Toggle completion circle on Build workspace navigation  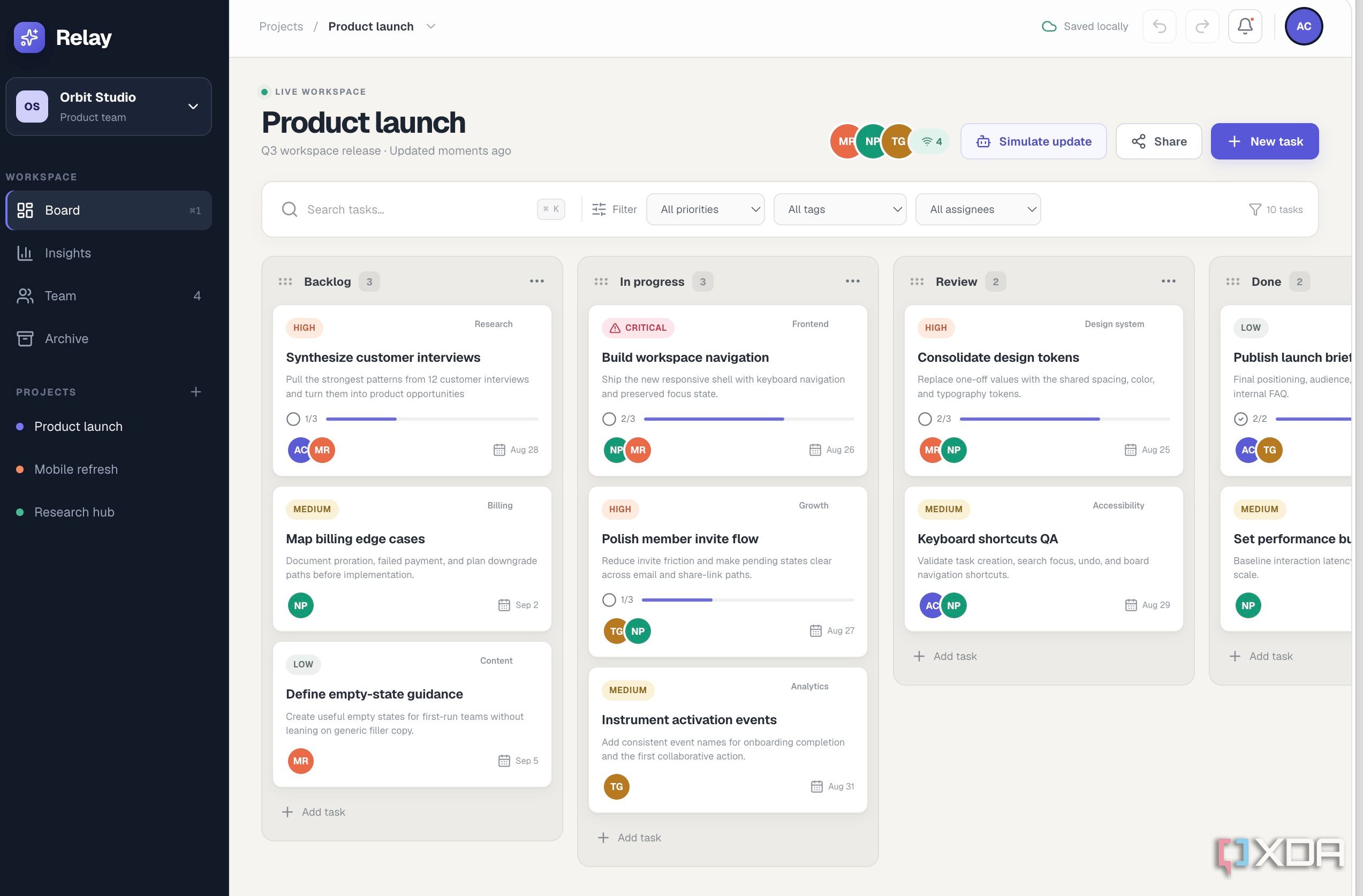click(x=609, y=419)
